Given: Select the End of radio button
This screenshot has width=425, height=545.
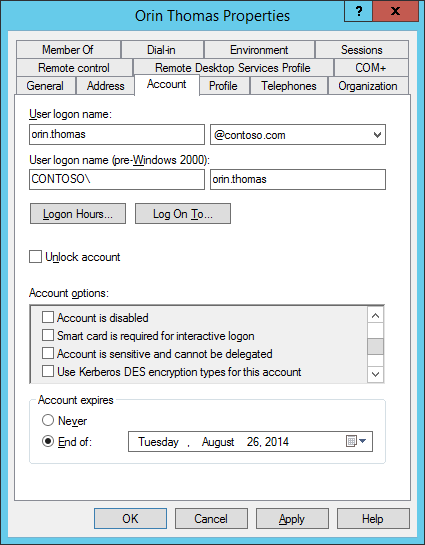Looking at the screenshot, I should click(x=48, y=441).
